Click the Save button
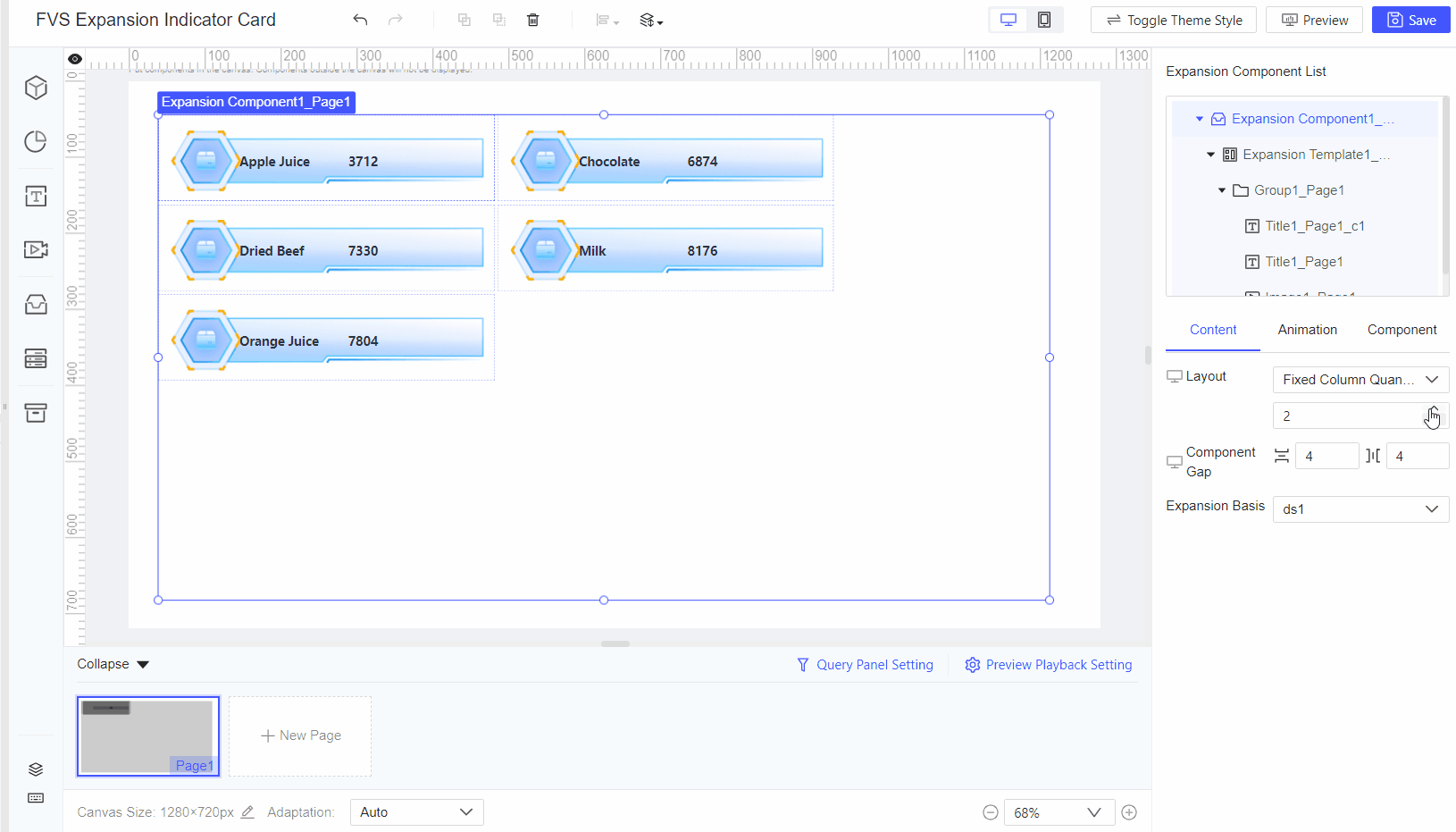 pyautogui.click(x=1410, y=19)
